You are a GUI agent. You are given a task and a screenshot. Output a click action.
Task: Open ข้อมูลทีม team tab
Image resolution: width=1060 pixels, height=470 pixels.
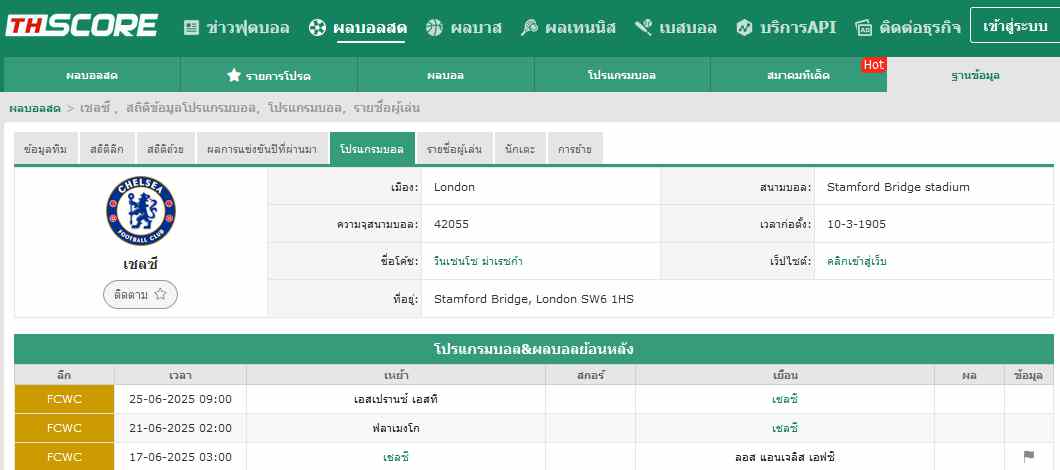(45, 149)
